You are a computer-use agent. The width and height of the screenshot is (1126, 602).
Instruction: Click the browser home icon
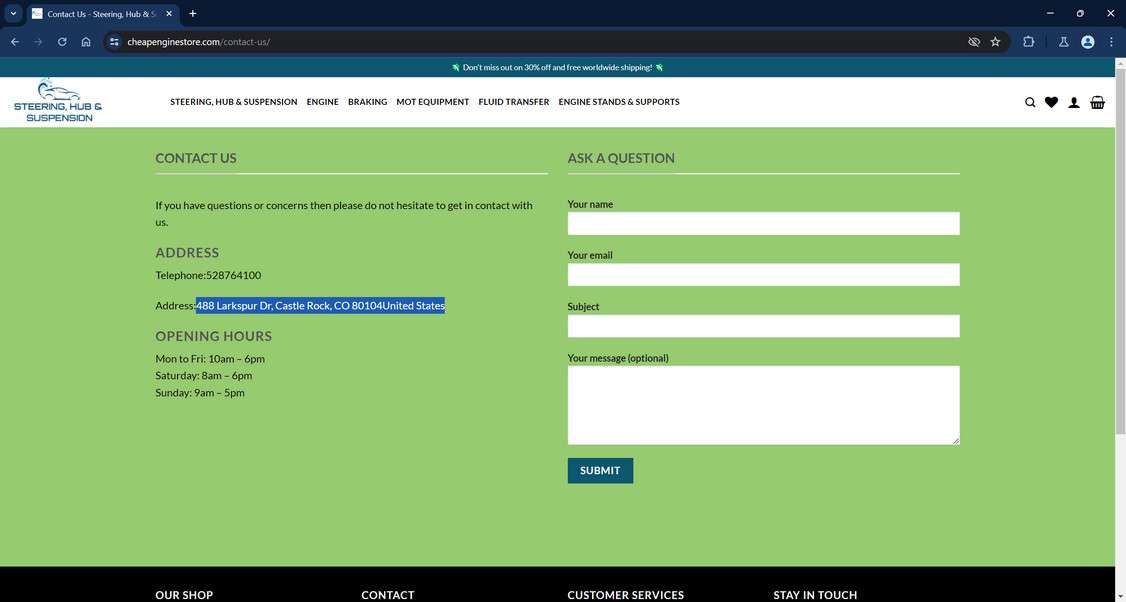(x=86, y=42)
